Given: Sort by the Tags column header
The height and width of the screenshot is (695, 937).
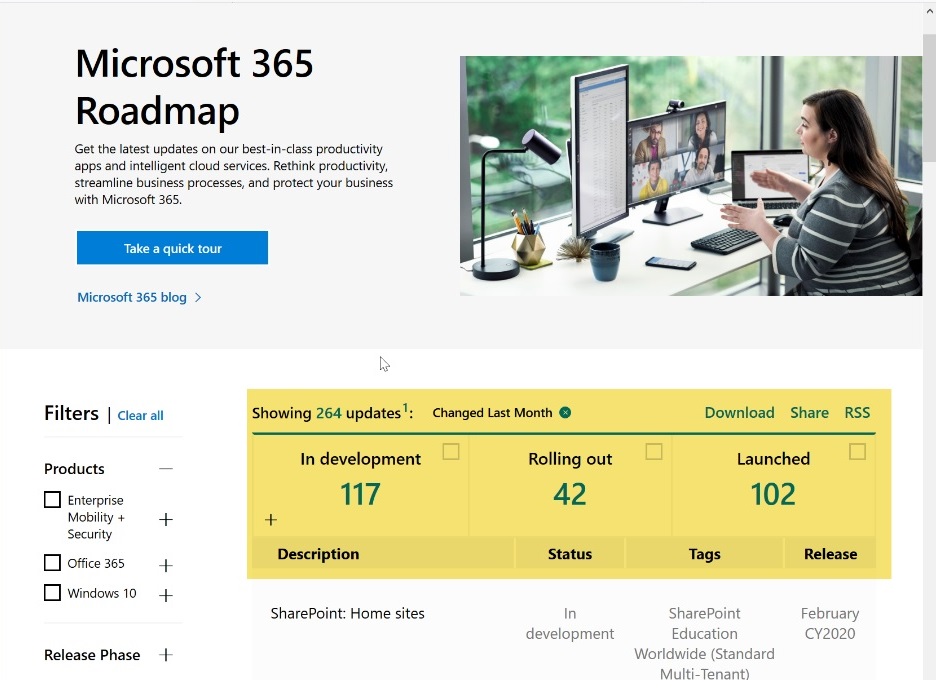Looking at the screenshot, I should pyautogui.click(x=705, y=554).
